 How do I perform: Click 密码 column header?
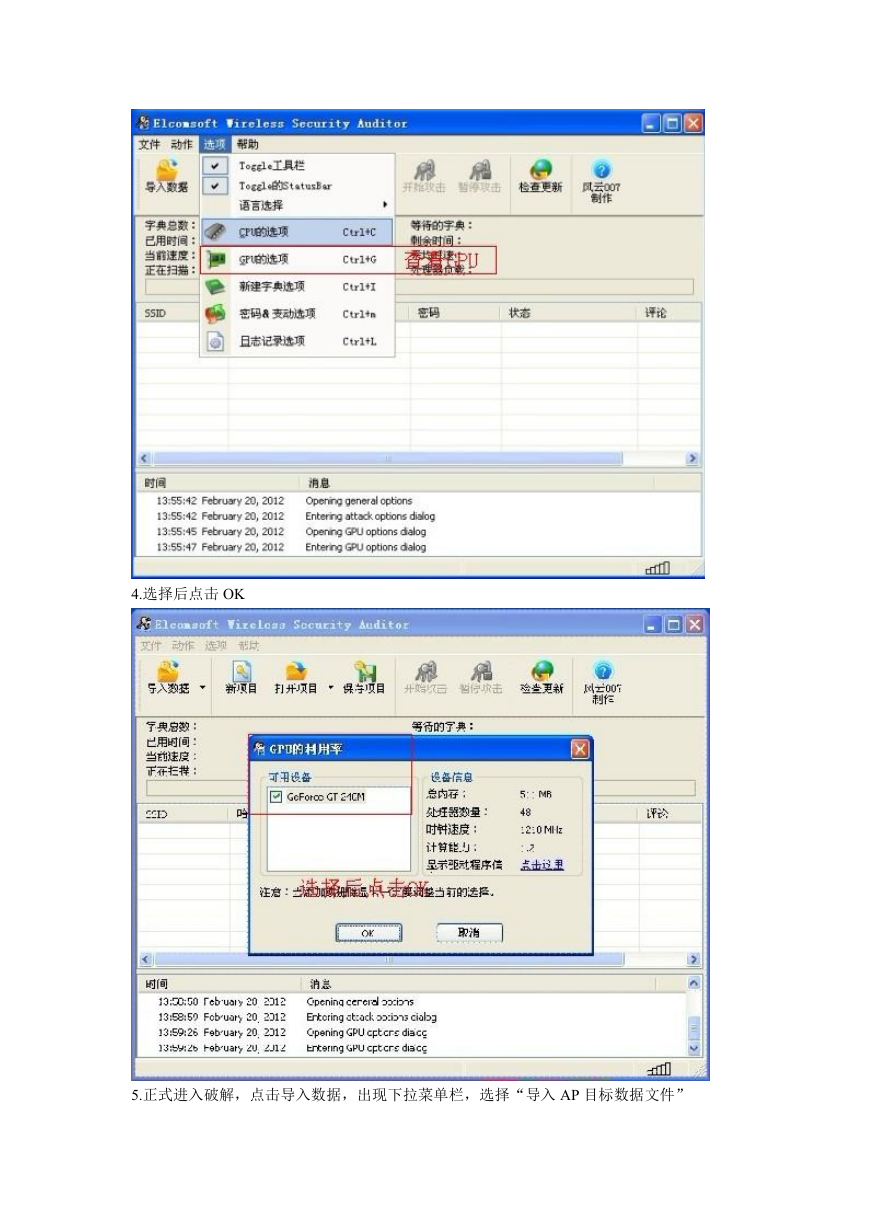(428, 313)
